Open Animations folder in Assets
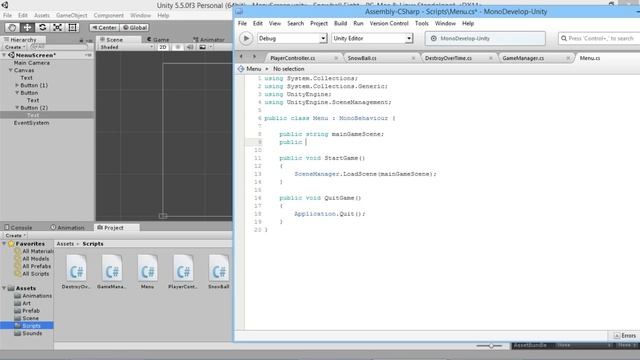Image resolution: width=640 pixels, height=360 pixels. [x=33, y=296]
